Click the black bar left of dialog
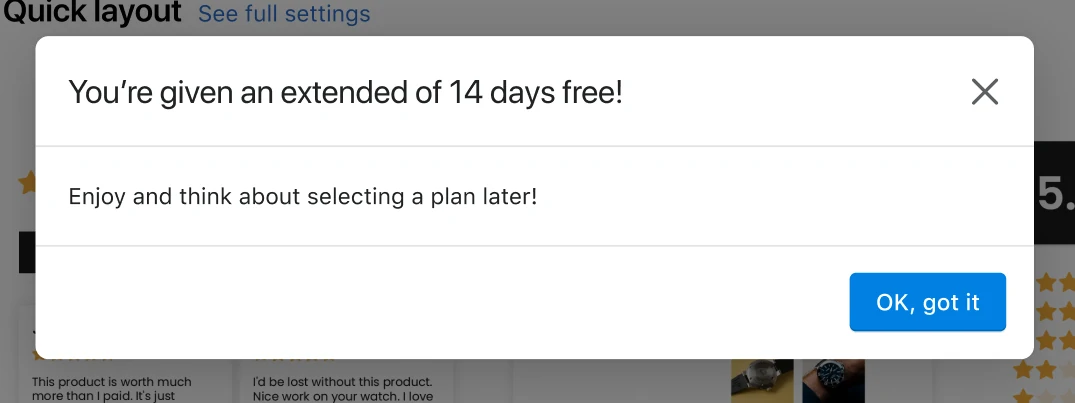 (x=27, y=252)
